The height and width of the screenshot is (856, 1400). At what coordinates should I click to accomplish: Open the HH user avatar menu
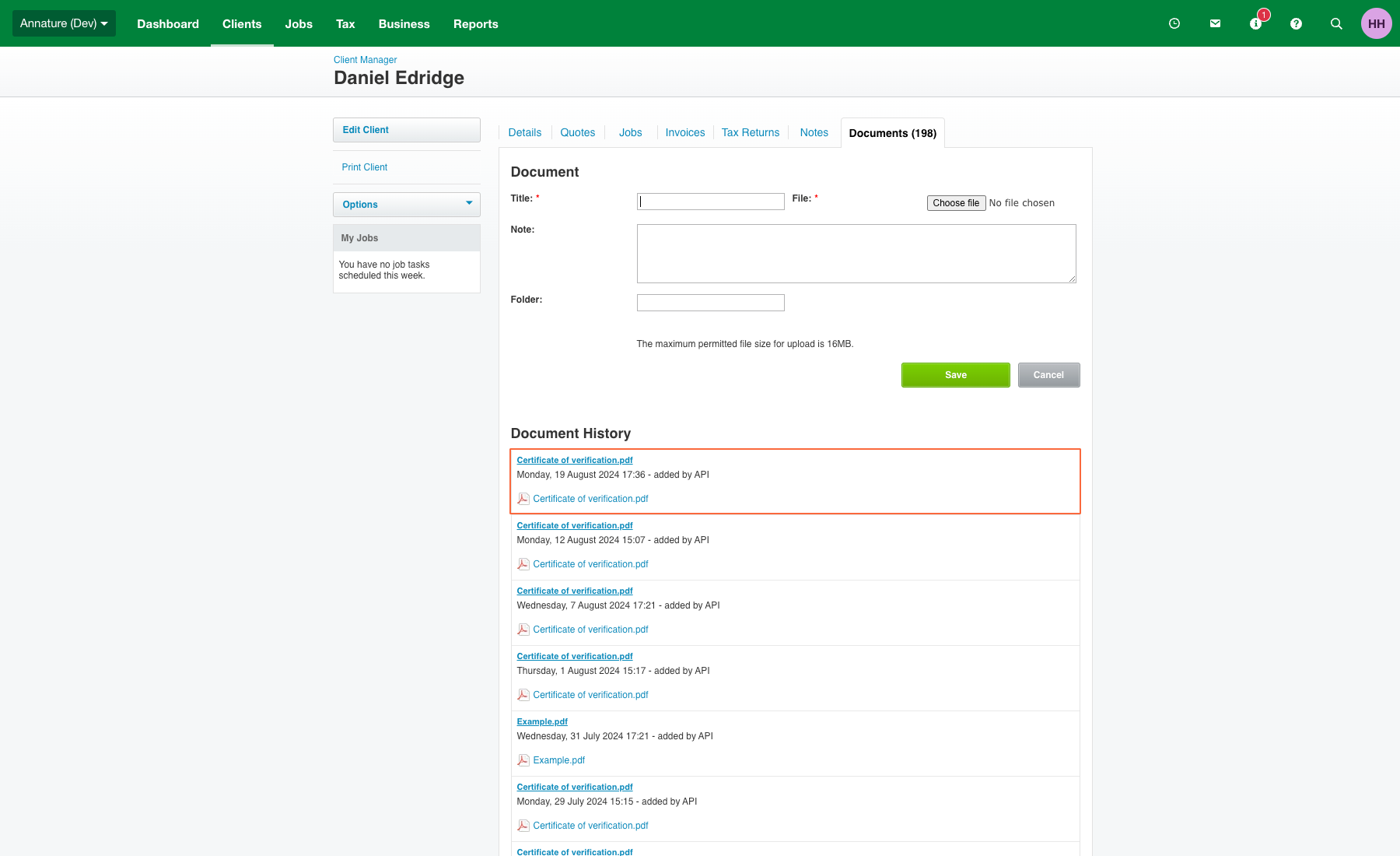(1377, 23)
